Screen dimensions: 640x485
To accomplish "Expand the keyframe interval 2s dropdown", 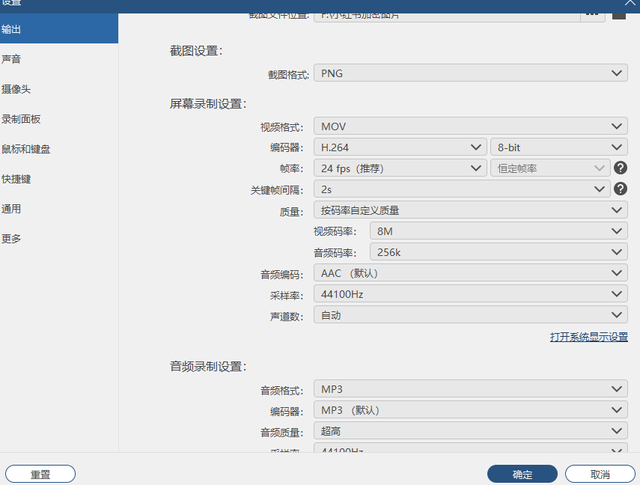I will (x=462, y=189).
